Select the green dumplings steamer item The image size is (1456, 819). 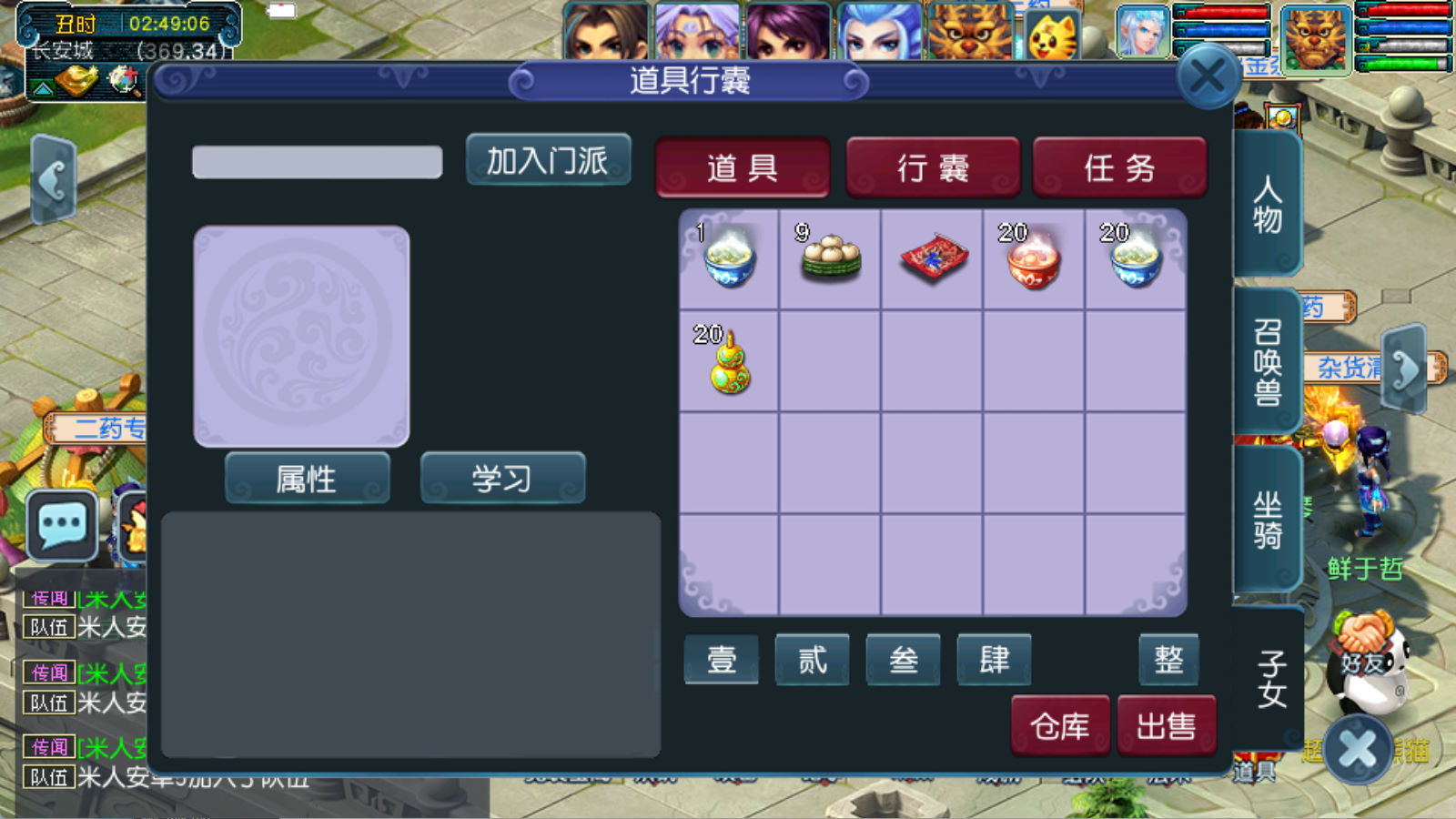point(830,258)
